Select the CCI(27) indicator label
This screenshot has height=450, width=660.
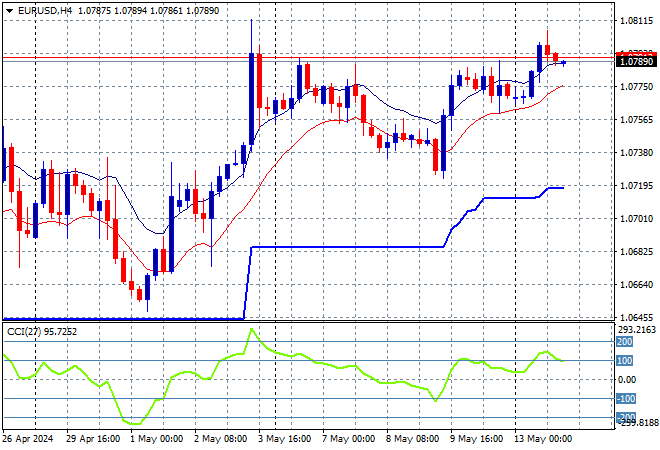coord(24,332)
